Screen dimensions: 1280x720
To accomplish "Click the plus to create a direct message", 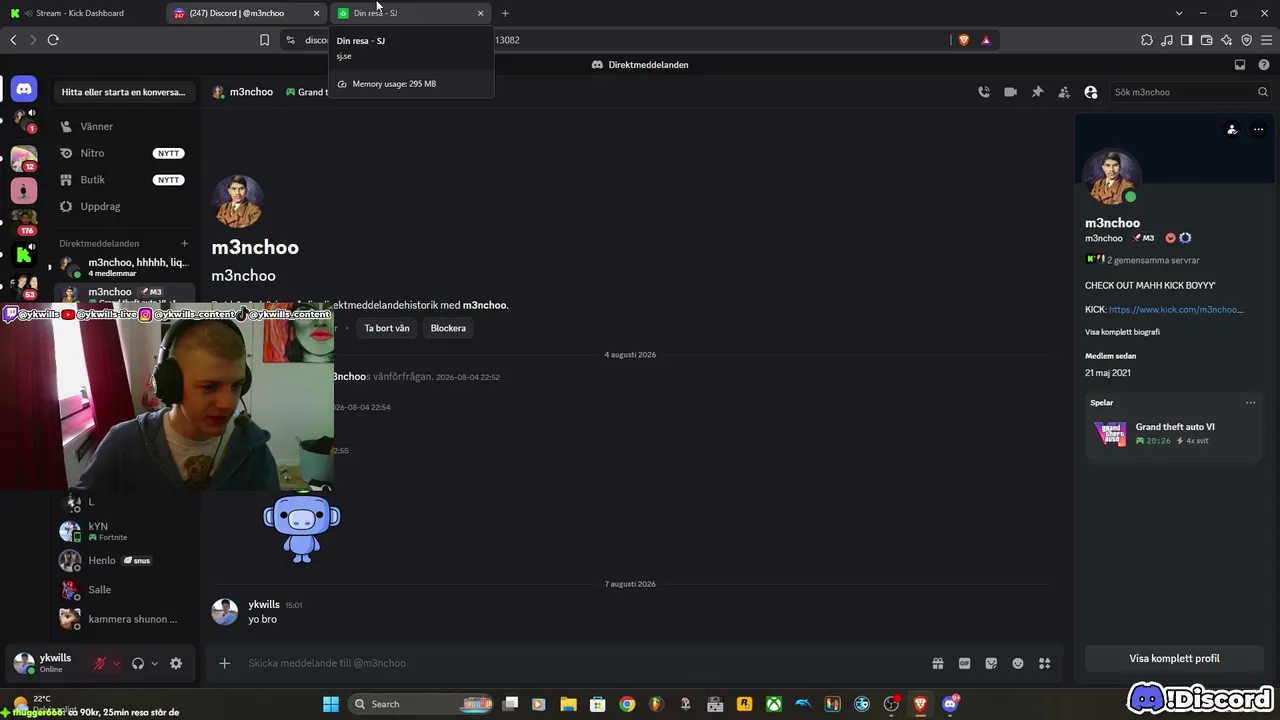I will tap(184, 243).
